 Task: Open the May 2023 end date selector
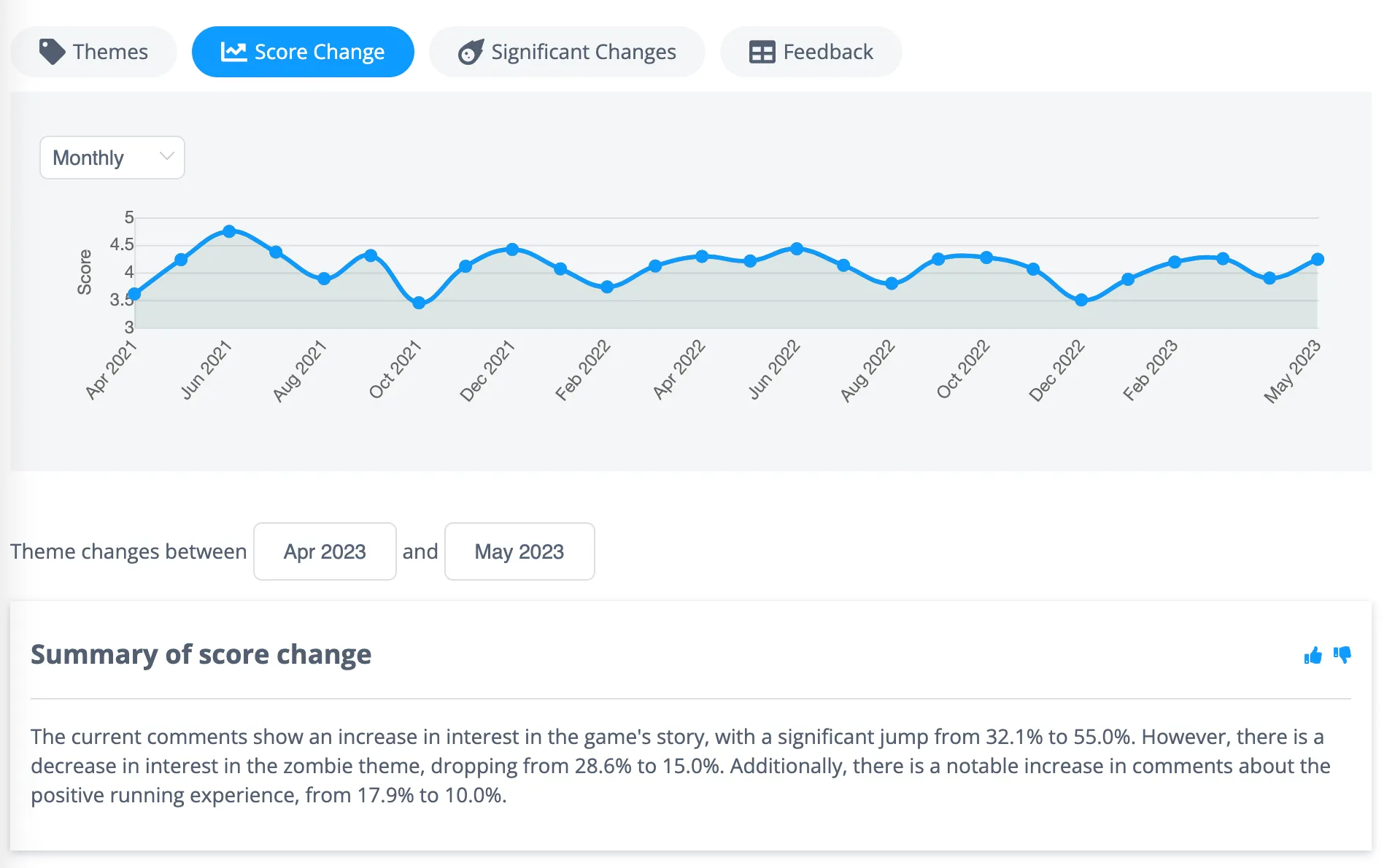click(519, 551)
